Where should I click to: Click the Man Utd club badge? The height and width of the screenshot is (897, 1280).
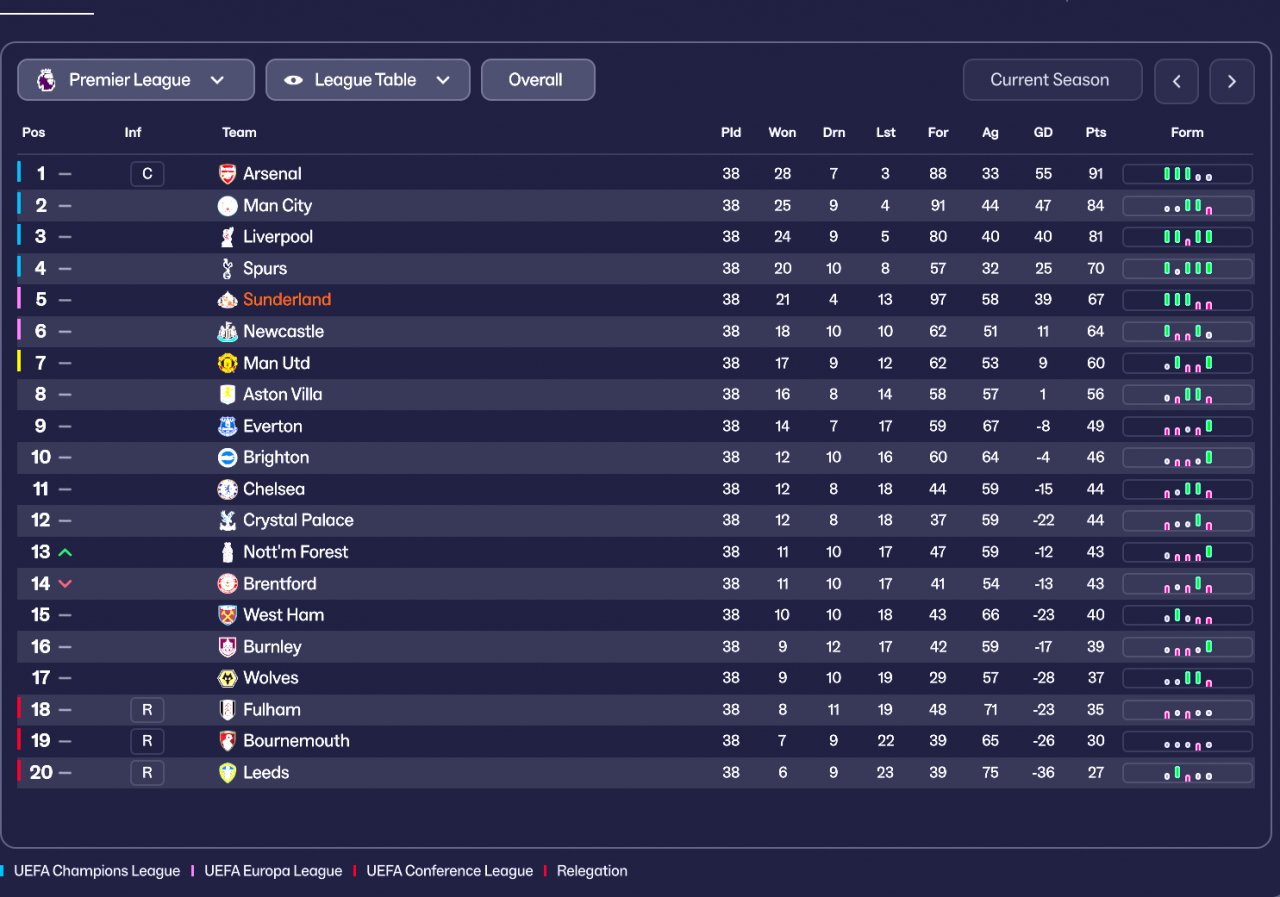(x=228, y=363)
